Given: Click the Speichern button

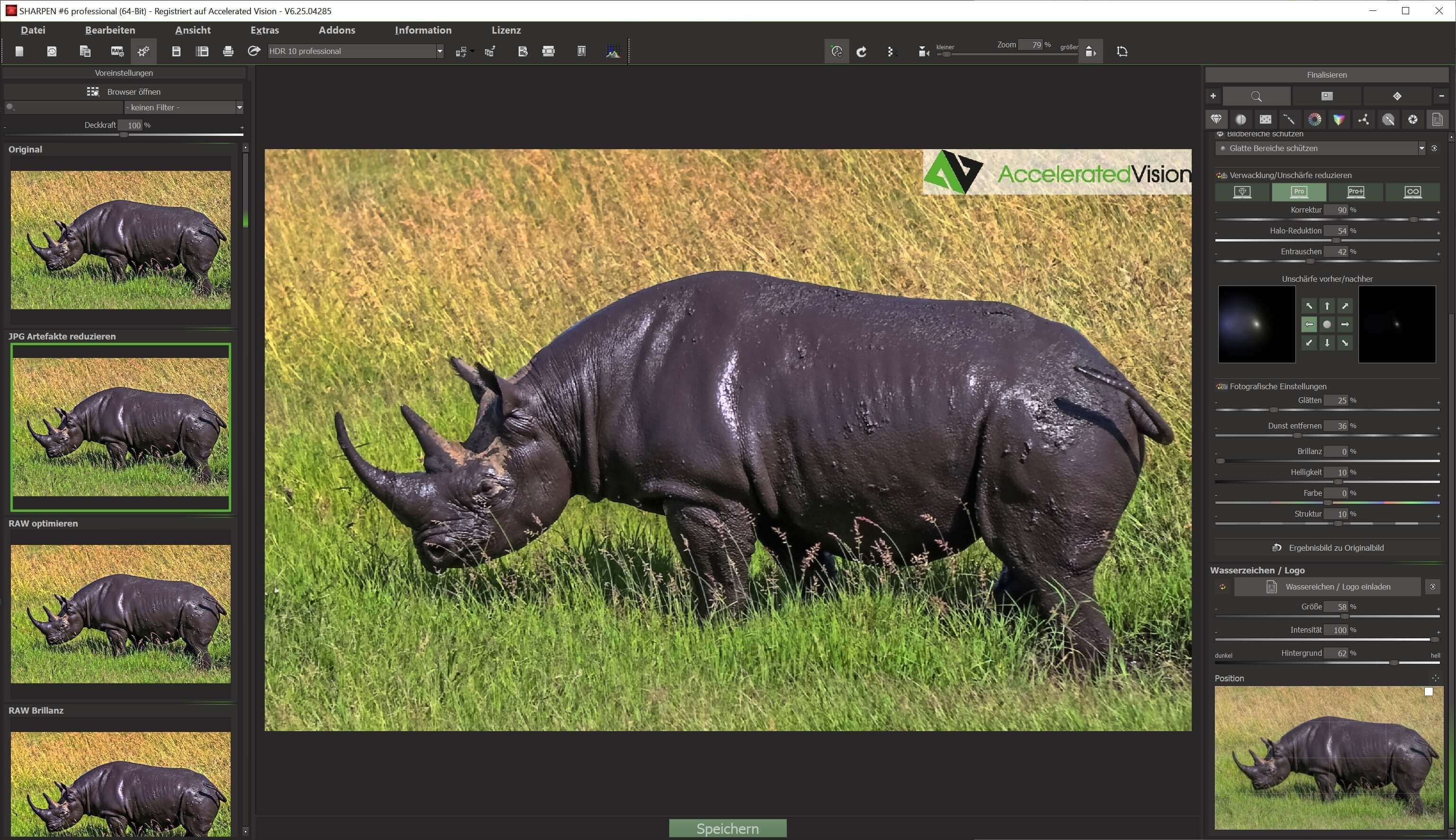Looking at the screenshot, I should pos(727,829).
